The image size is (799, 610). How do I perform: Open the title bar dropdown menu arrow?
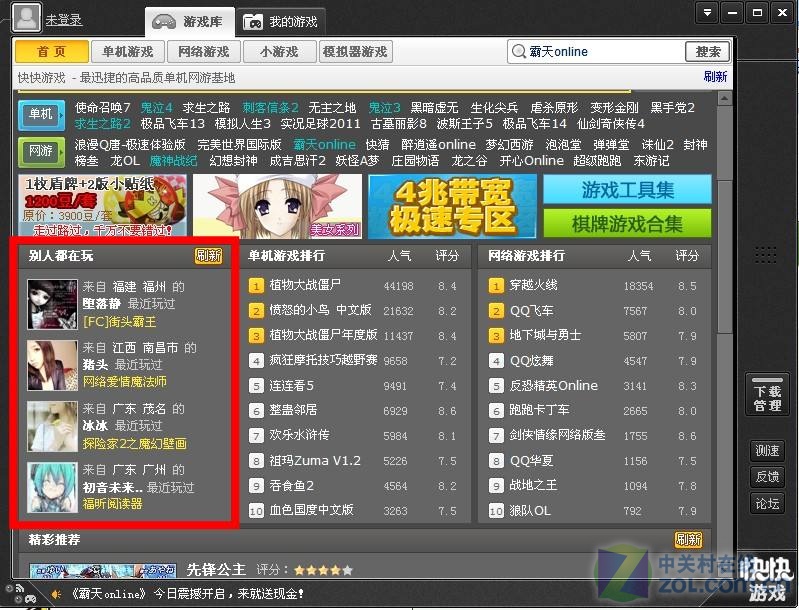[x=707, y=12]
